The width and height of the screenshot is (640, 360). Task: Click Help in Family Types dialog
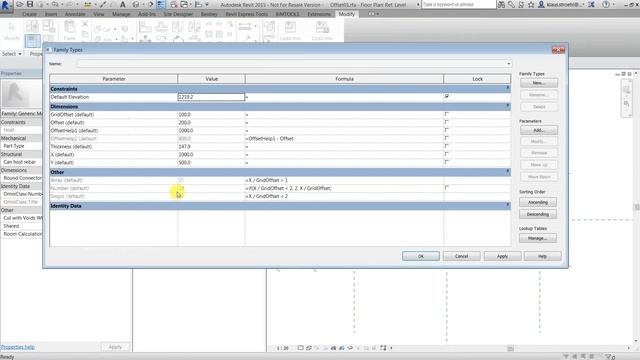(x=542, y=256)
